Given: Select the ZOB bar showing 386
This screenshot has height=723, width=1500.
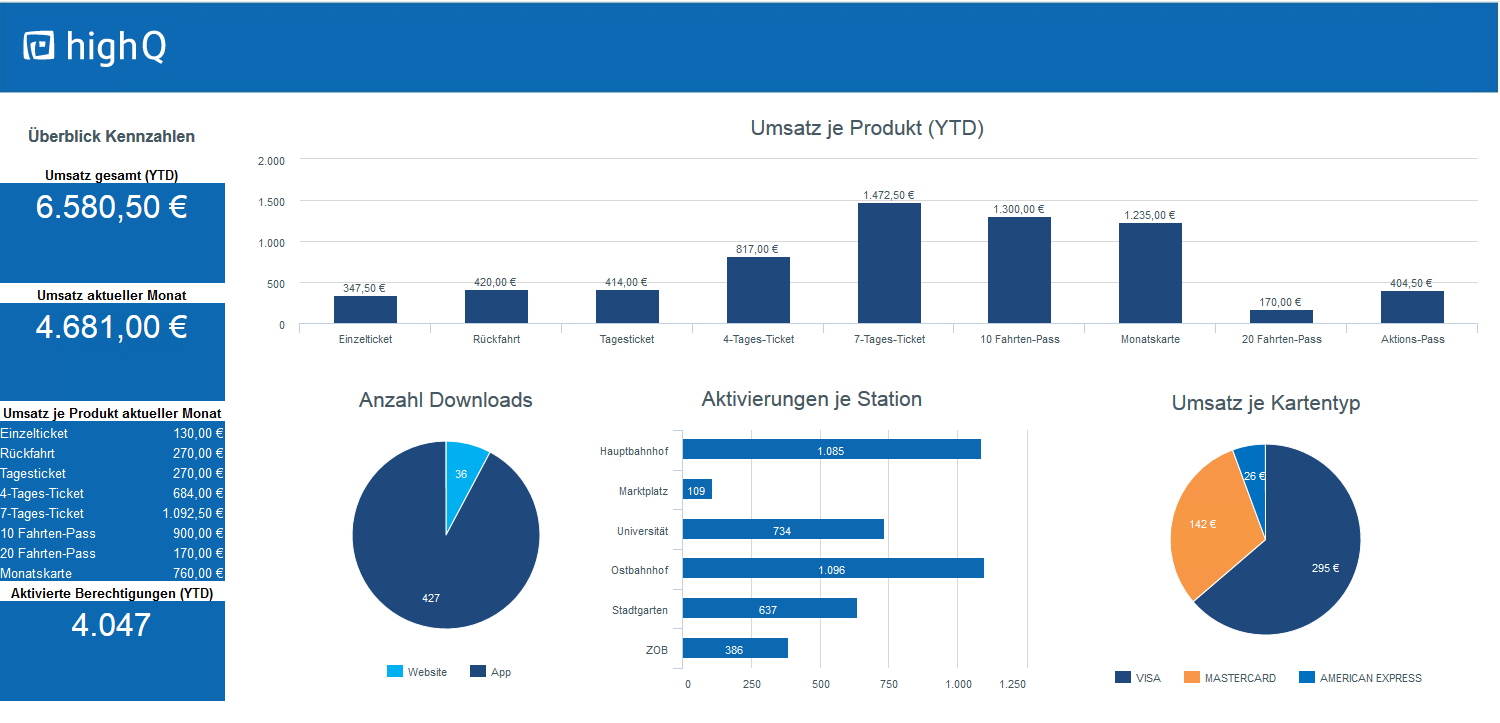Looking at the screenshot, I should 735,648.
